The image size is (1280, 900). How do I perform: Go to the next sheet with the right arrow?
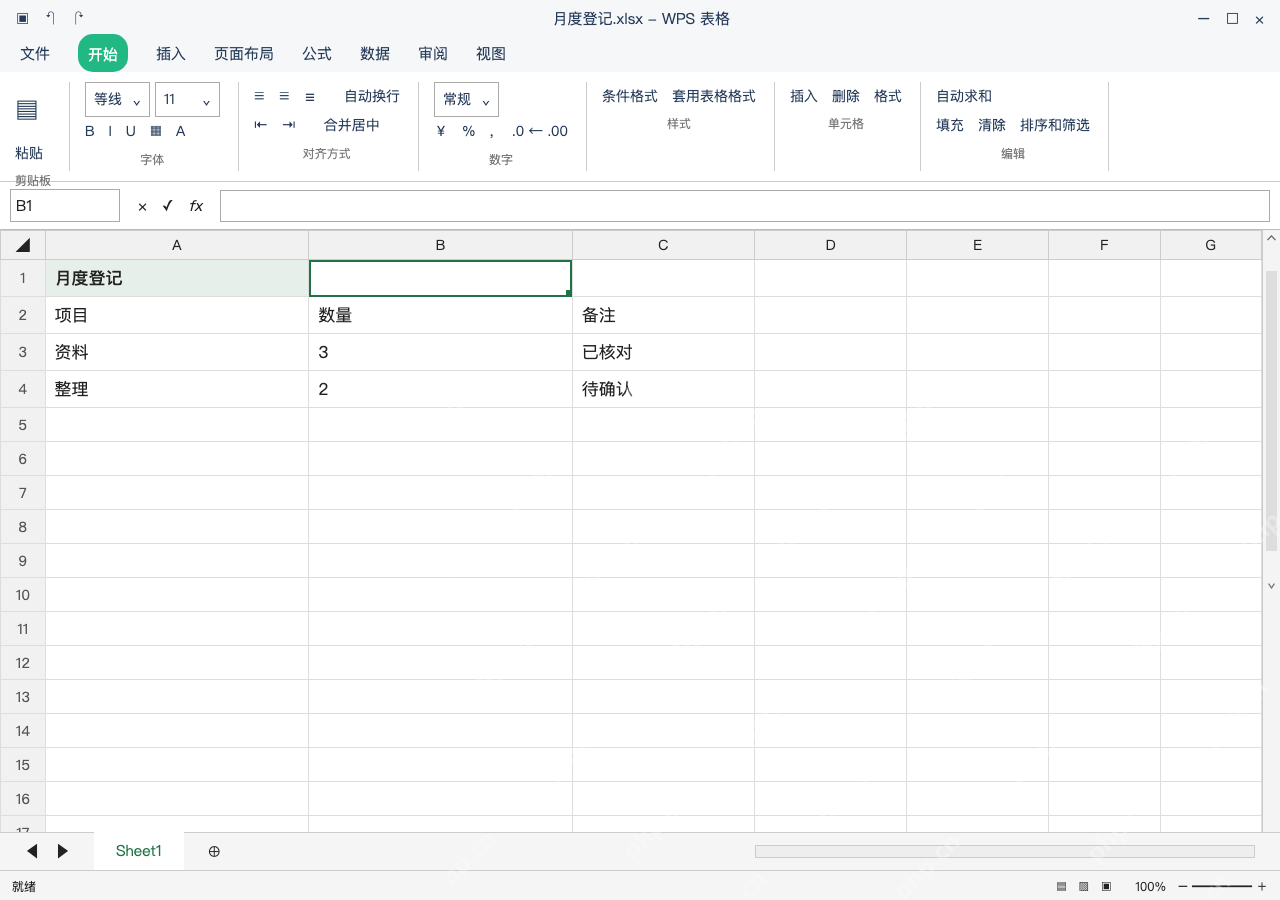[62, 851]
